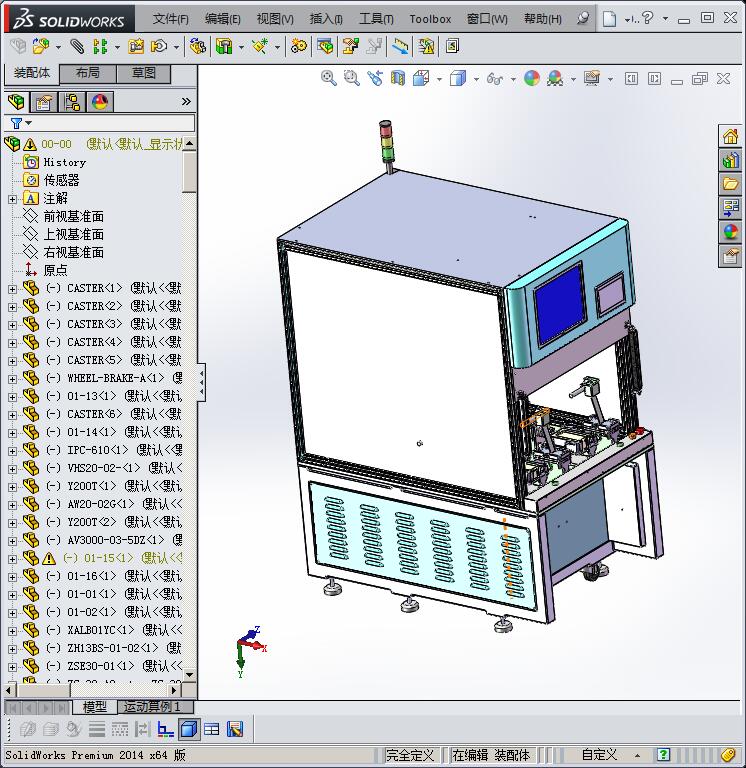The width and height of the screenshot is (746, 768).
Task: Click the Assembly Features icon
Action: coord(224,47)
